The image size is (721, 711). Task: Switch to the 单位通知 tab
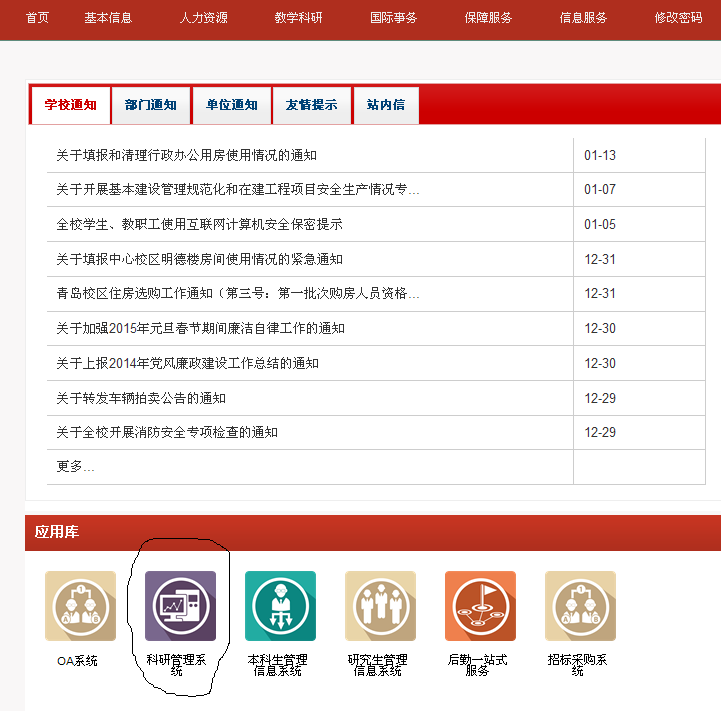point(232,105)
